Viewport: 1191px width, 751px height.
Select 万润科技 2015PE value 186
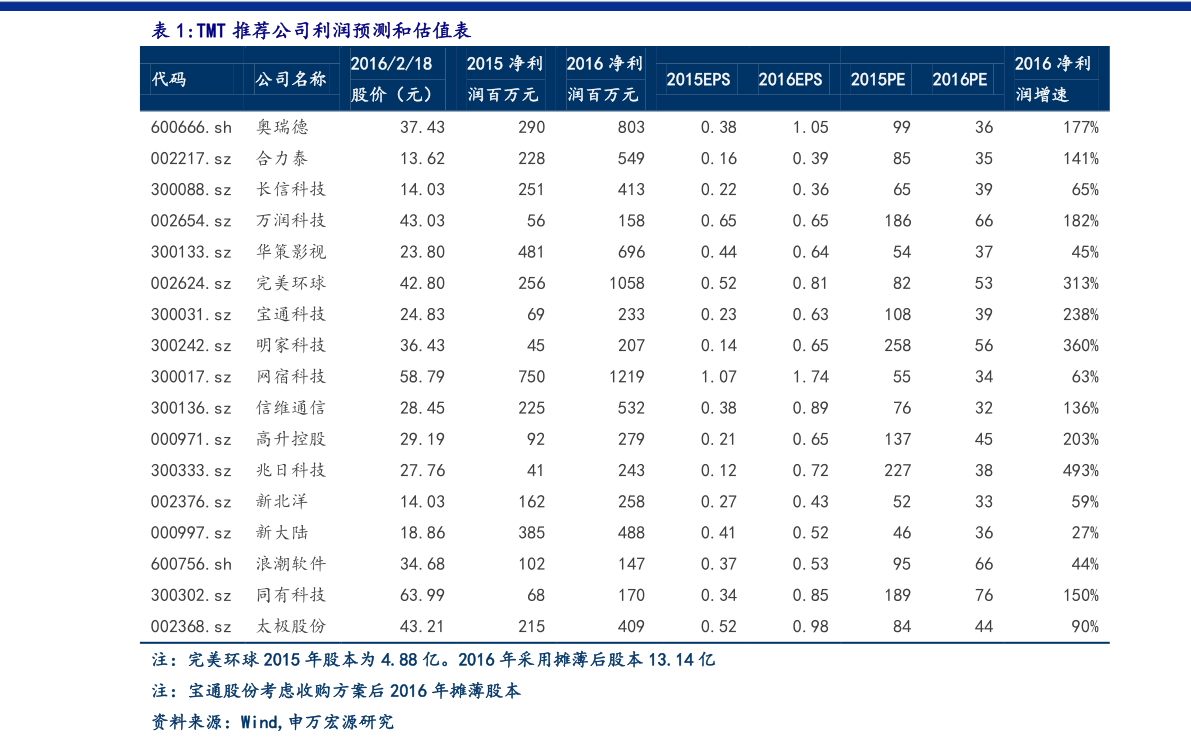[897, 221]
